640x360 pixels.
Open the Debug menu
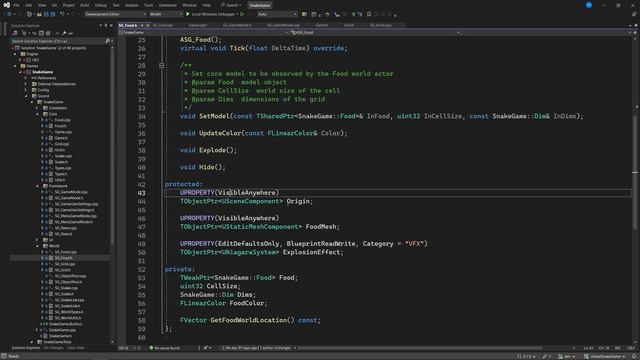point(100,5)
